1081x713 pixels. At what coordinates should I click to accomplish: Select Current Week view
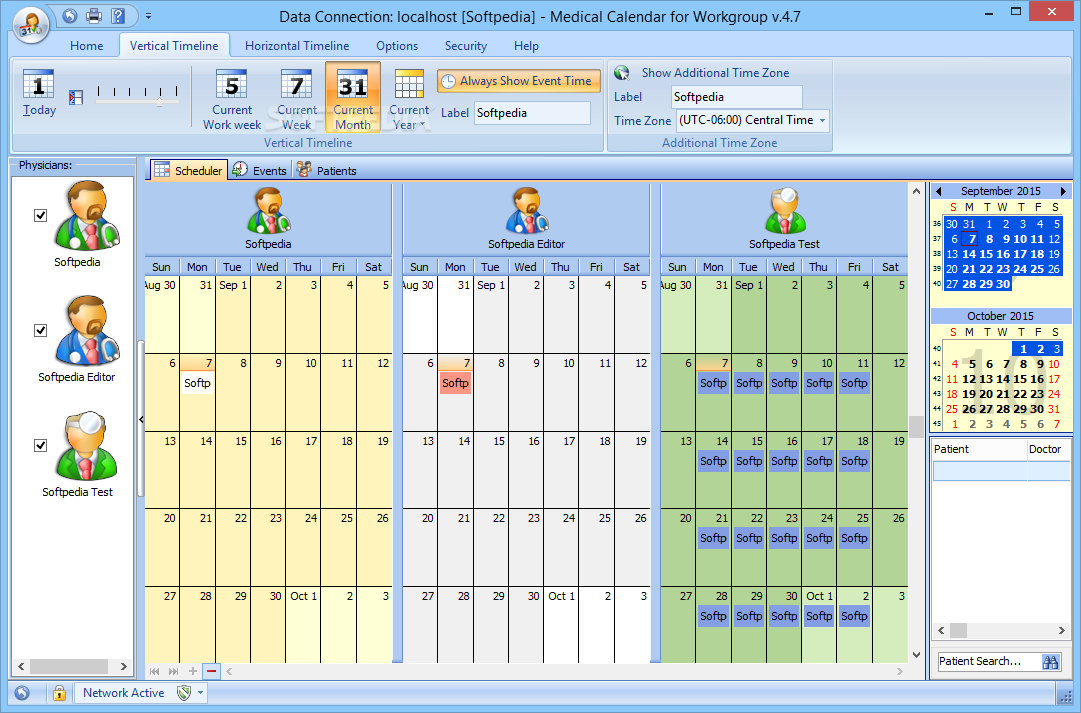(x=296, y=99)
